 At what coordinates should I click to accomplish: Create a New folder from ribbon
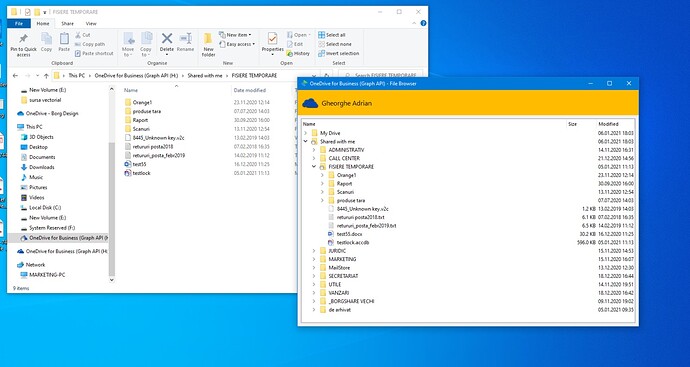pos(209,44)
